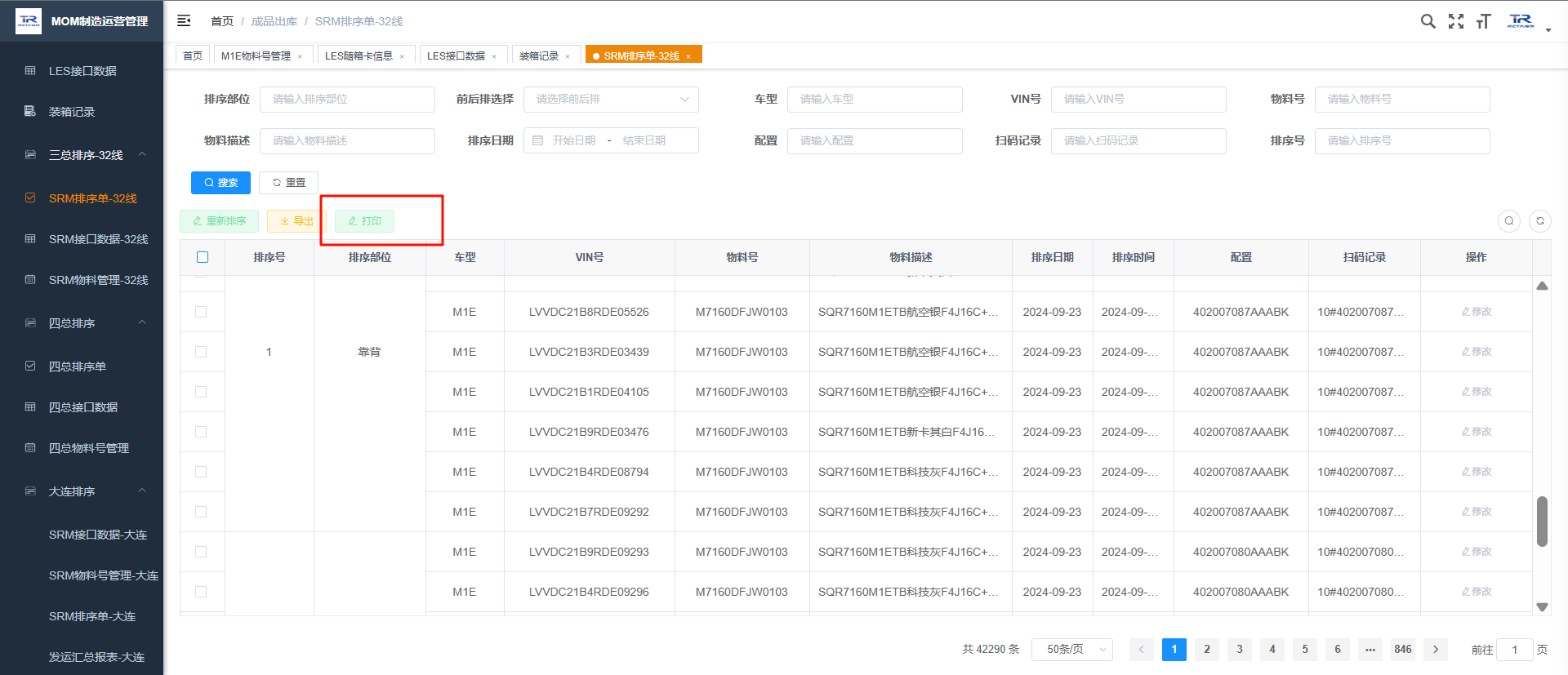This screenshot has width=1568, height=675.
Task: Click the 四总物料号管理 sidebar icon
Action: pyautogui.click(x=30, y=448)
